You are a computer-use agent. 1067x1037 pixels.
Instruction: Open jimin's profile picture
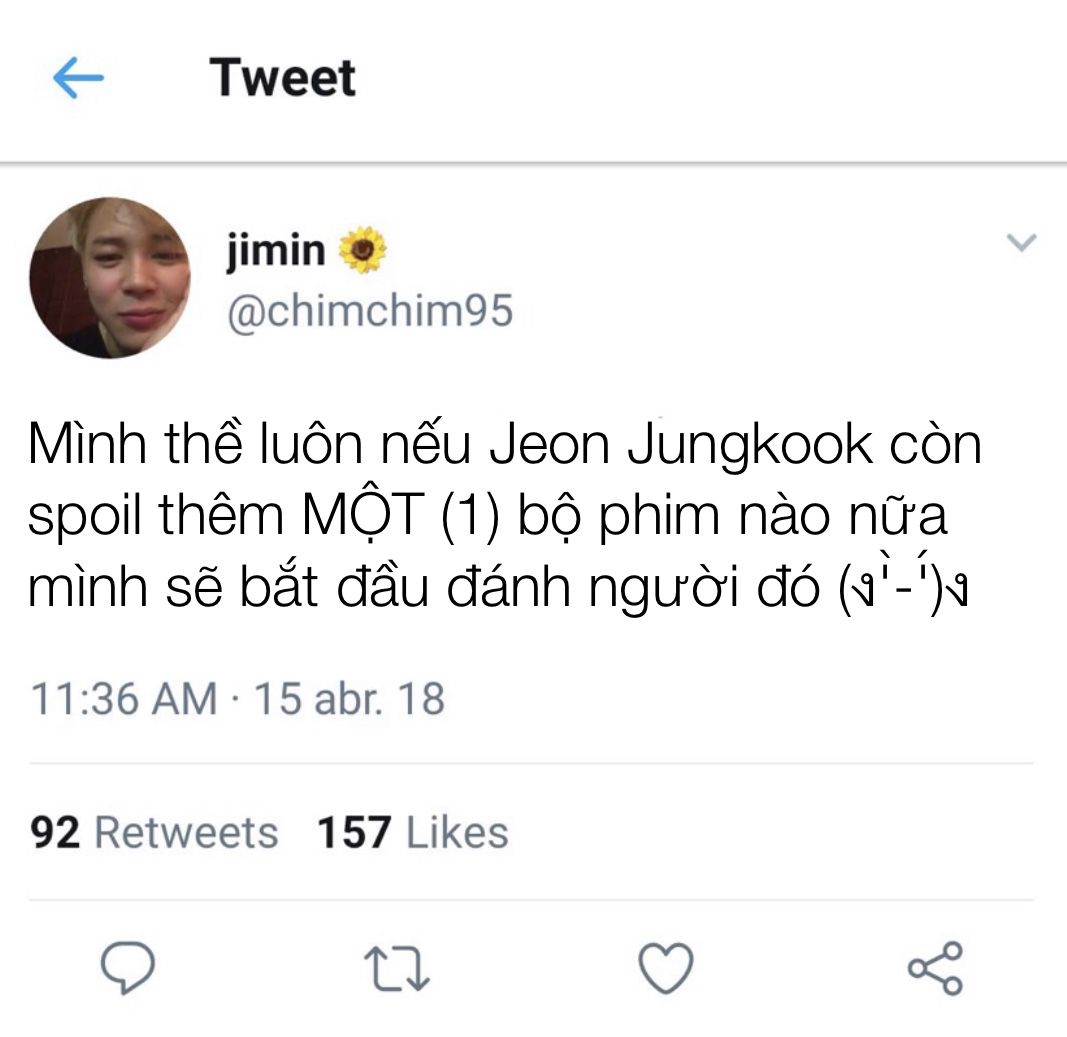pos(110,278)
